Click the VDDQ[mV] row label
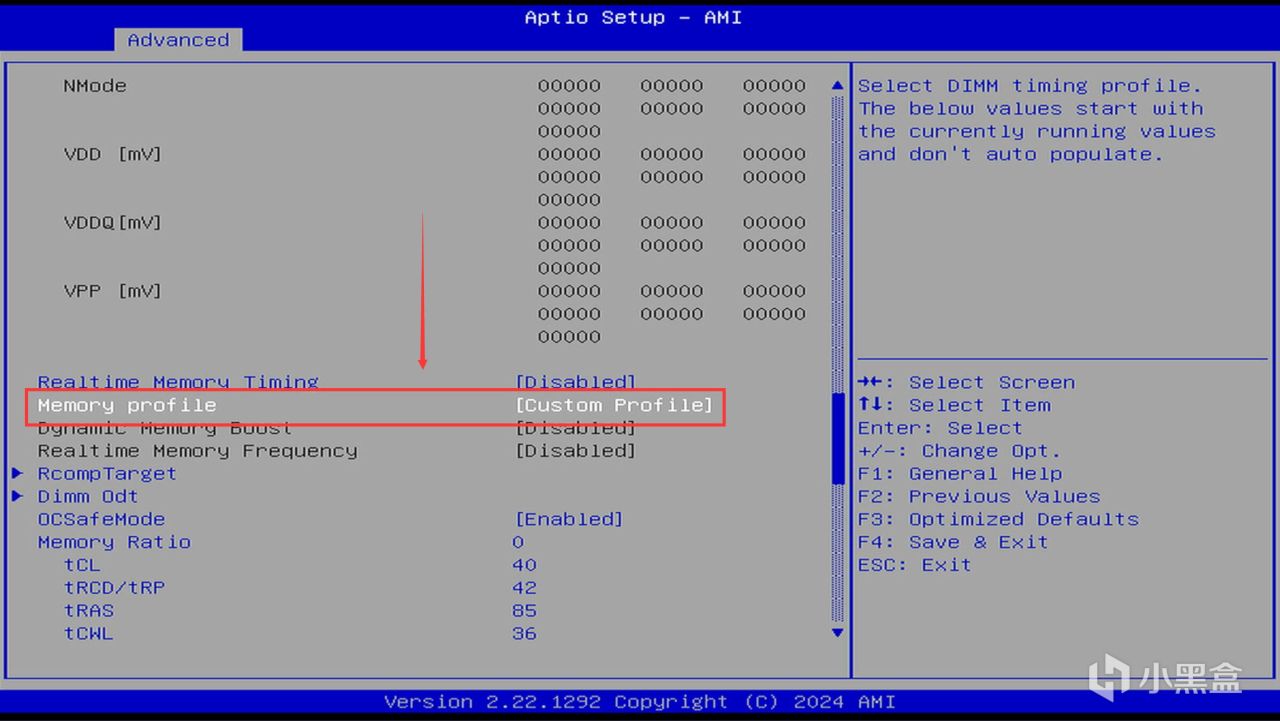 tap(112, 222)
